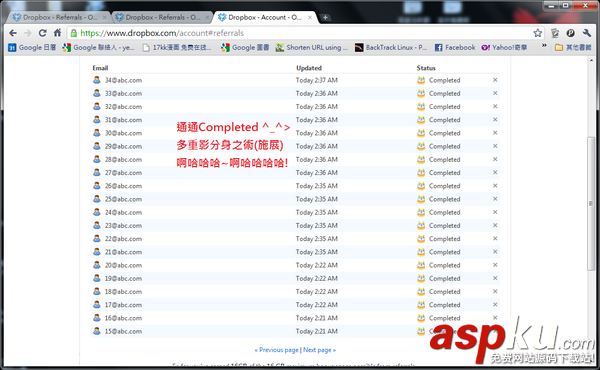Click the Completed status icon for 31@abc.com
This screenshot has height=370, width=600.
421,120
